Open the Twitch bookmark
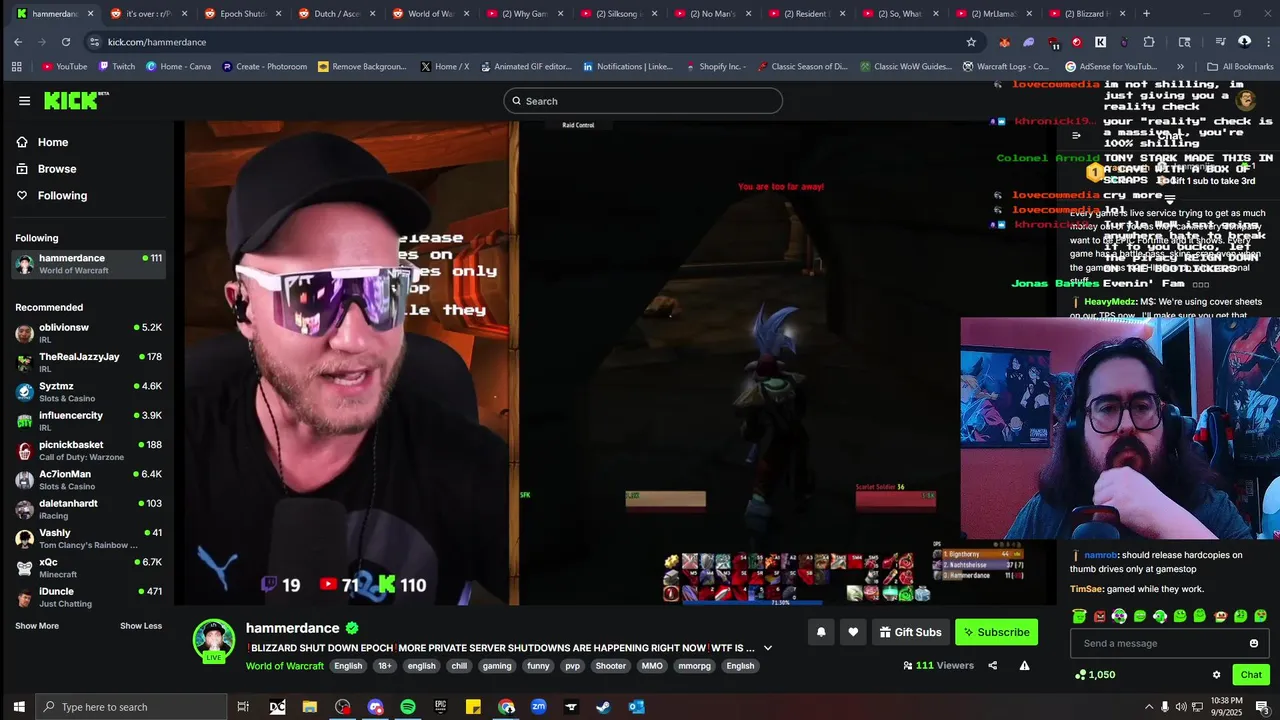 pyautogui.click(x=117, y=67)
